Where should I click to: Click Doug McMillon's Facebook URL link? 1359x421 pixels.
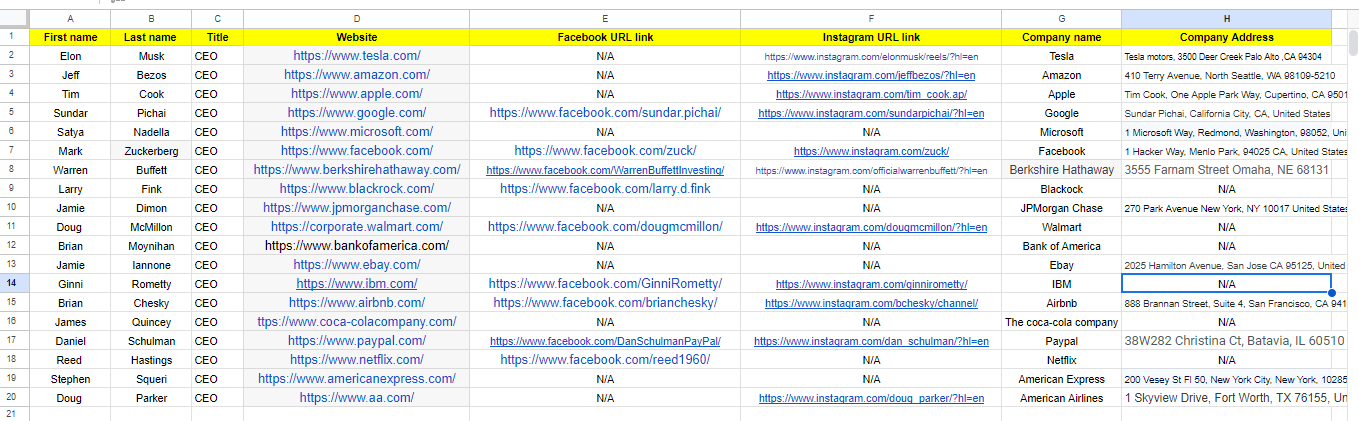(x=605, y=227)
